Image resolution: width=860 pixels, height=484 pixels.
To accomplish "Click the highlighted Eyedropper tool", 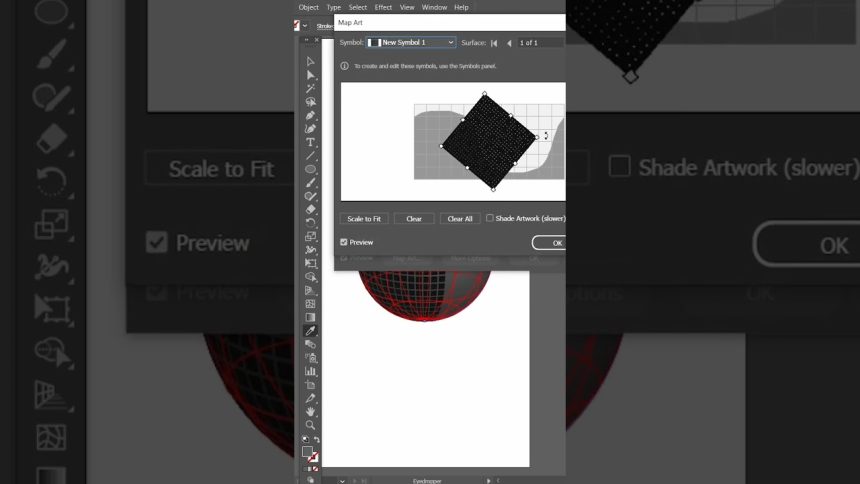I will tap(310, 330).
